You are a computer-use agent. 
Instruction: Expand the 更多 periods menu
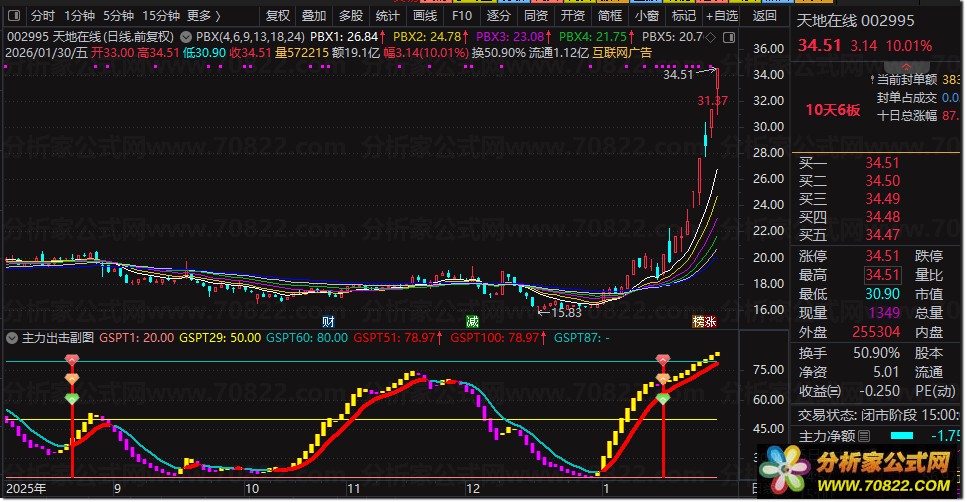[204, 15]
